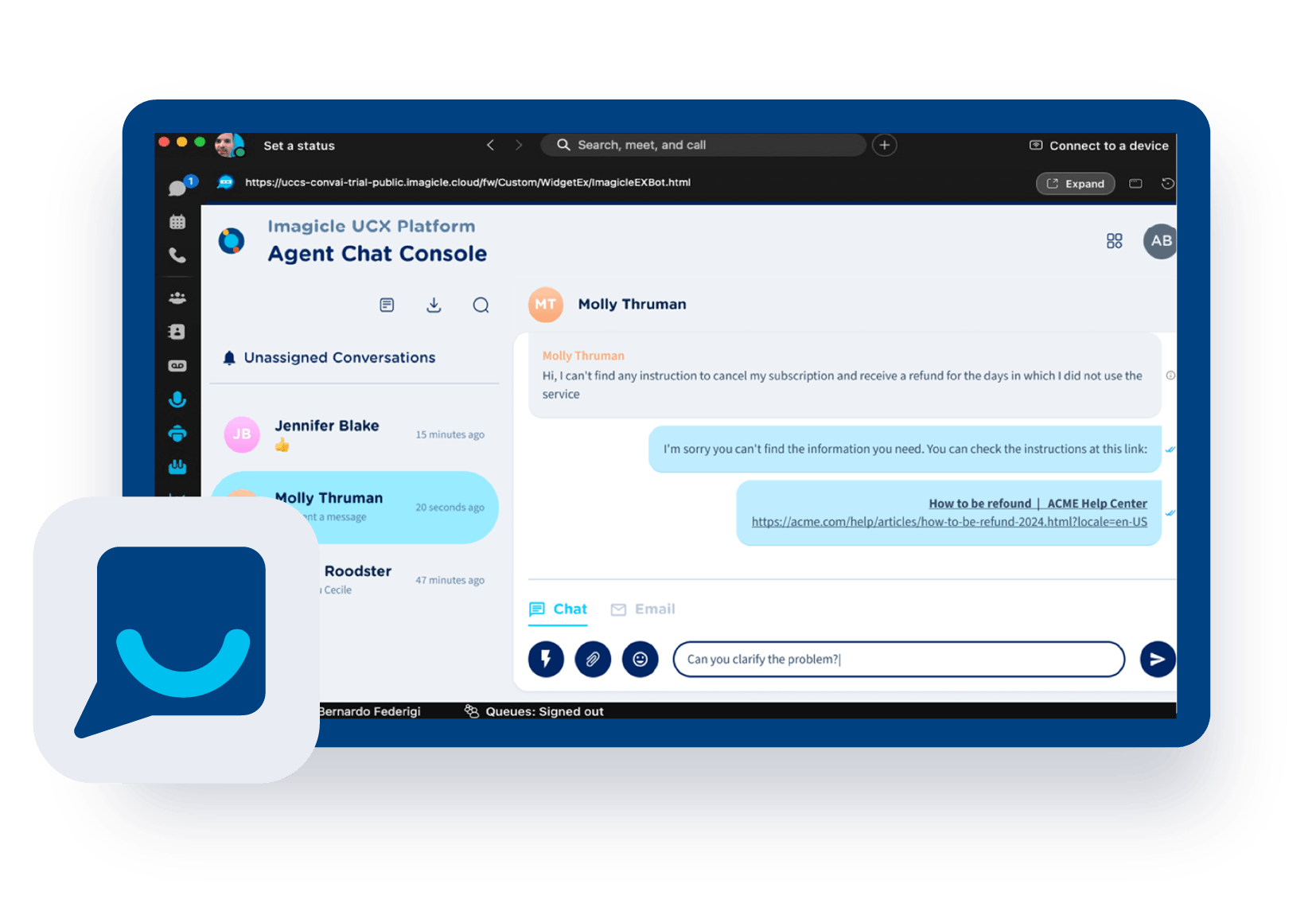Screen dimensions: 1316x911
Task: Click the attachment paperclip icon
Action: [x=592, y=659]
